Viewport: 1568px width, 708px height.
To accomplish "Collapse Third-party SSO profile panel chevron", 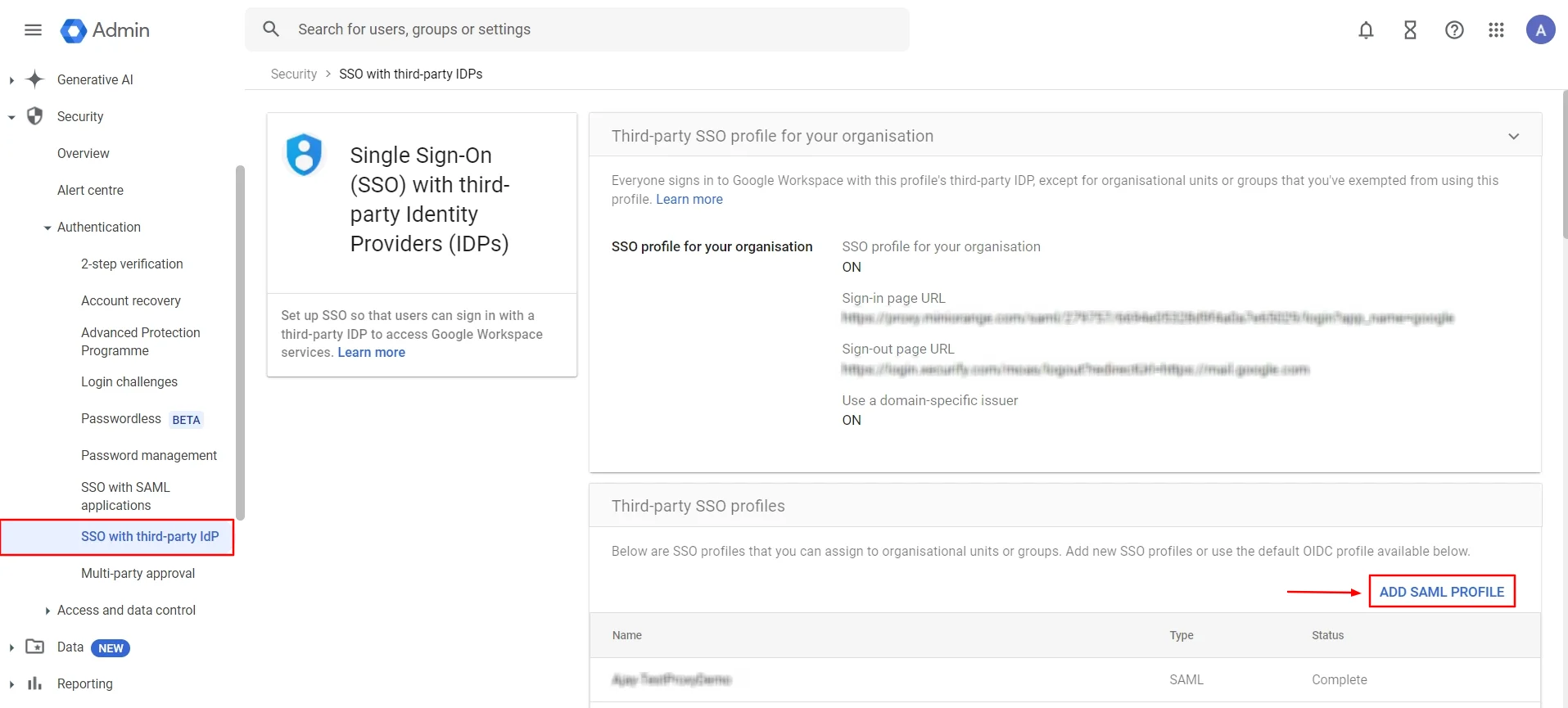I will (1513, 137).
